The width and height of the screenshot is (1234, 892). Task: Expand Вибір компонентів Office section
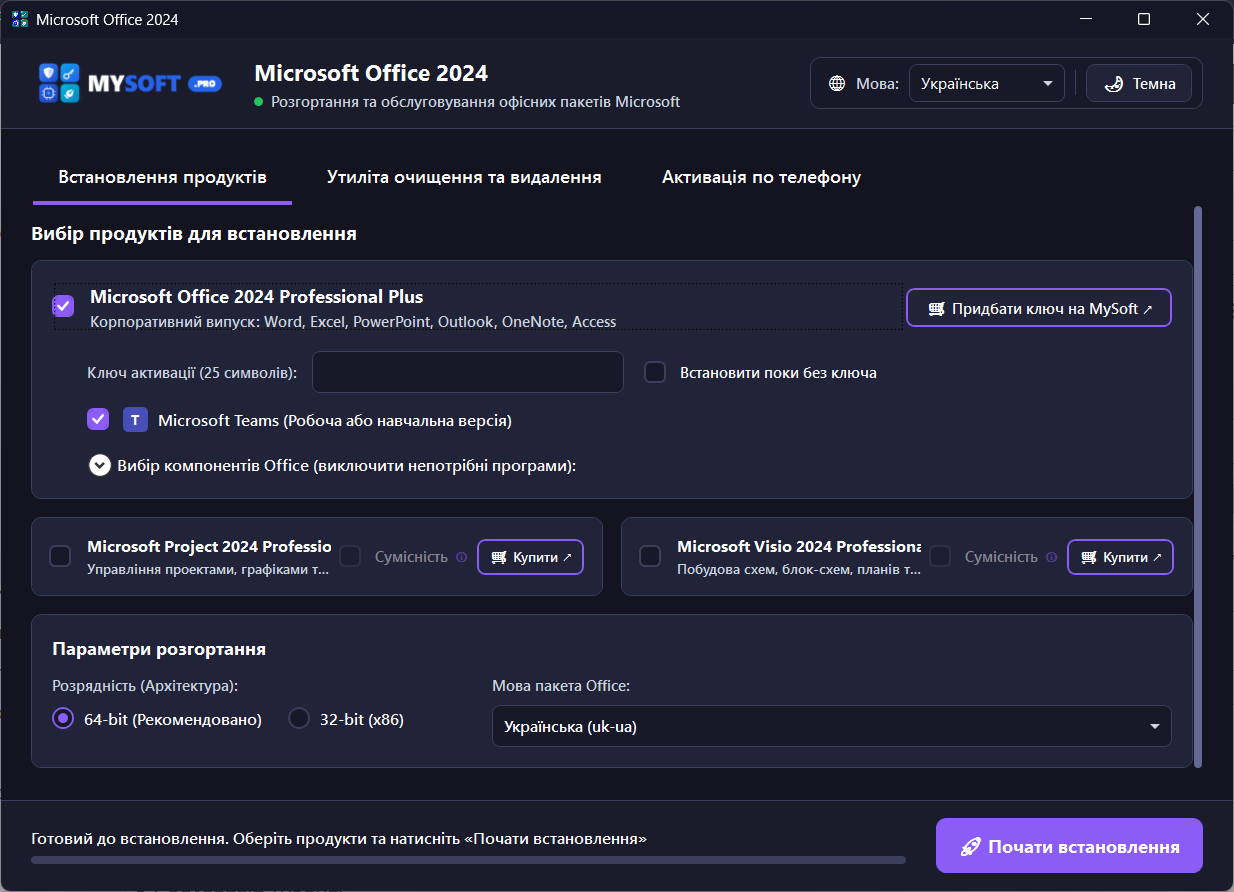[x=99, y=465]
